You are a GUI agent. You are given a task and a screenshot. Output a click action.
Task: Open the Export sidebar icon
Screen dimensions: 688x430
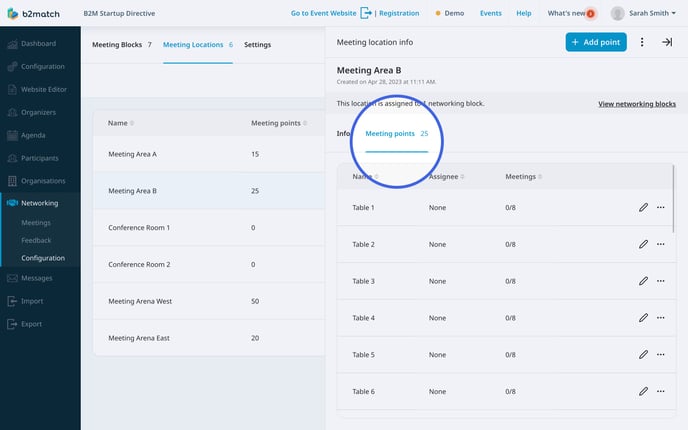pyautogui.click(x=12, y=324)
